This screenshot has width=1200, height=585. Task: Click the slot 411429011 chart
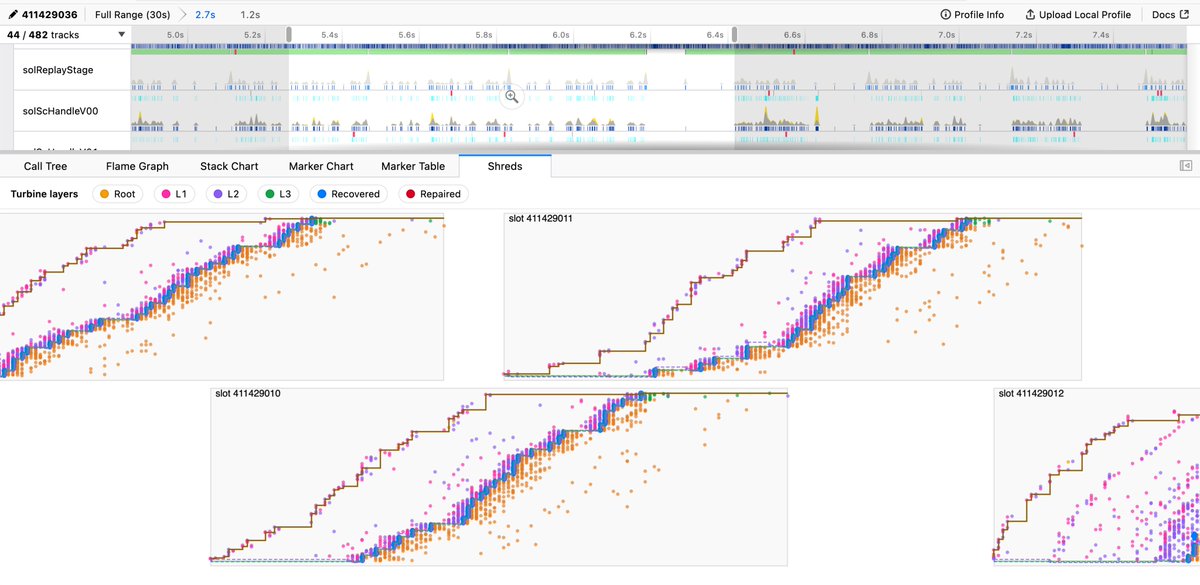(x=792, y=296)
